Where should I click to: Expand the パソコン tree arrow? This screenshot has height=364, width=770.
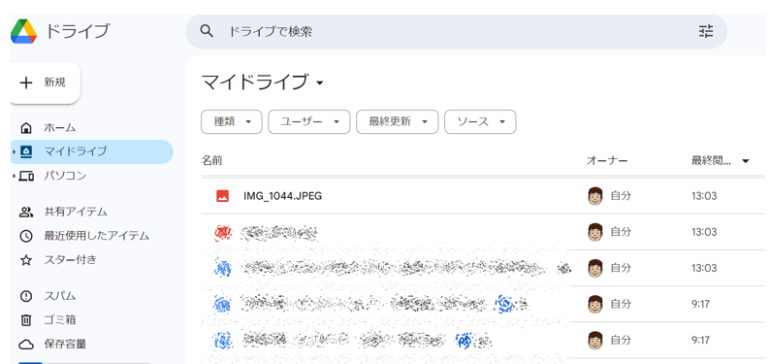(x=14, y=175)
